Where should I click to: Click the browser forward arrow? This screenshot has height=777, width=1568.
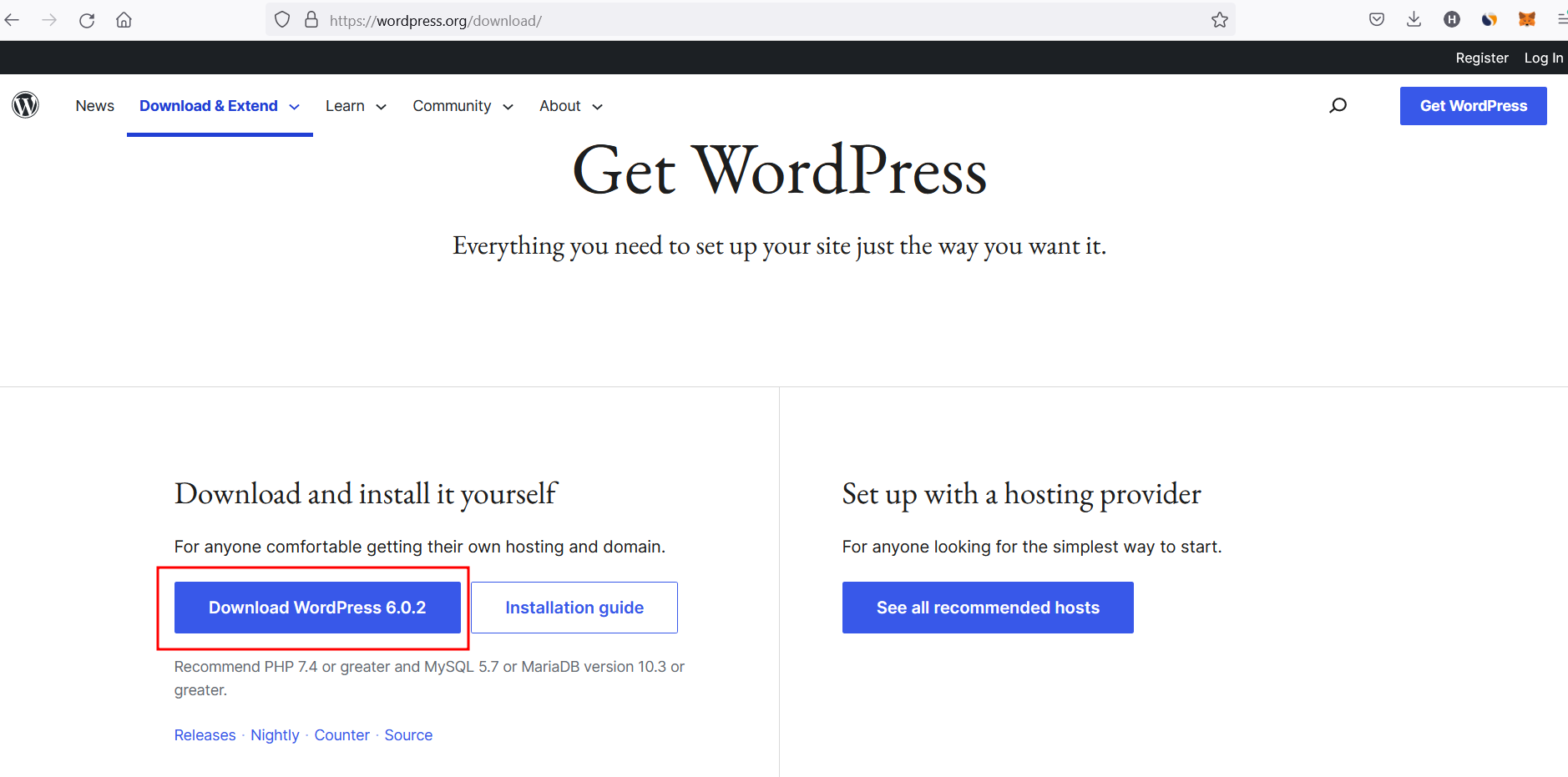pos(49,20)
